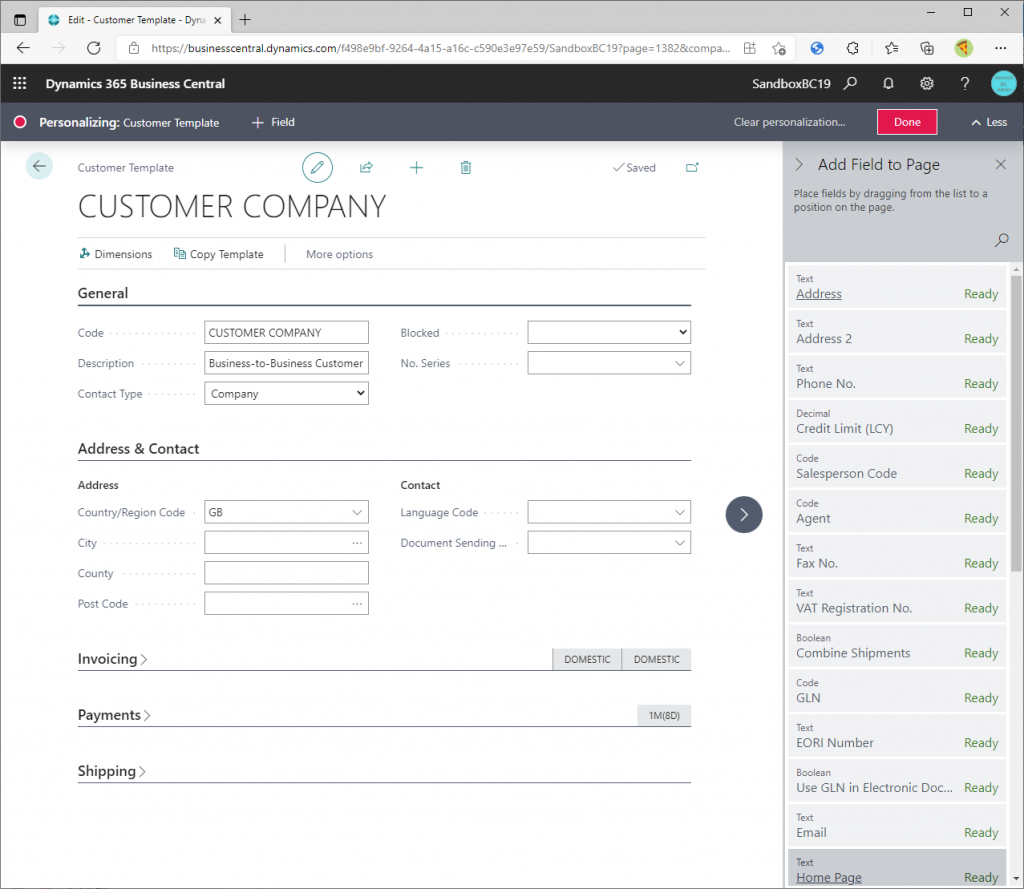This screenshot has width=1024, height=889.
Task: Open browser settings ellipsis menu
Action: point(1000,48)
